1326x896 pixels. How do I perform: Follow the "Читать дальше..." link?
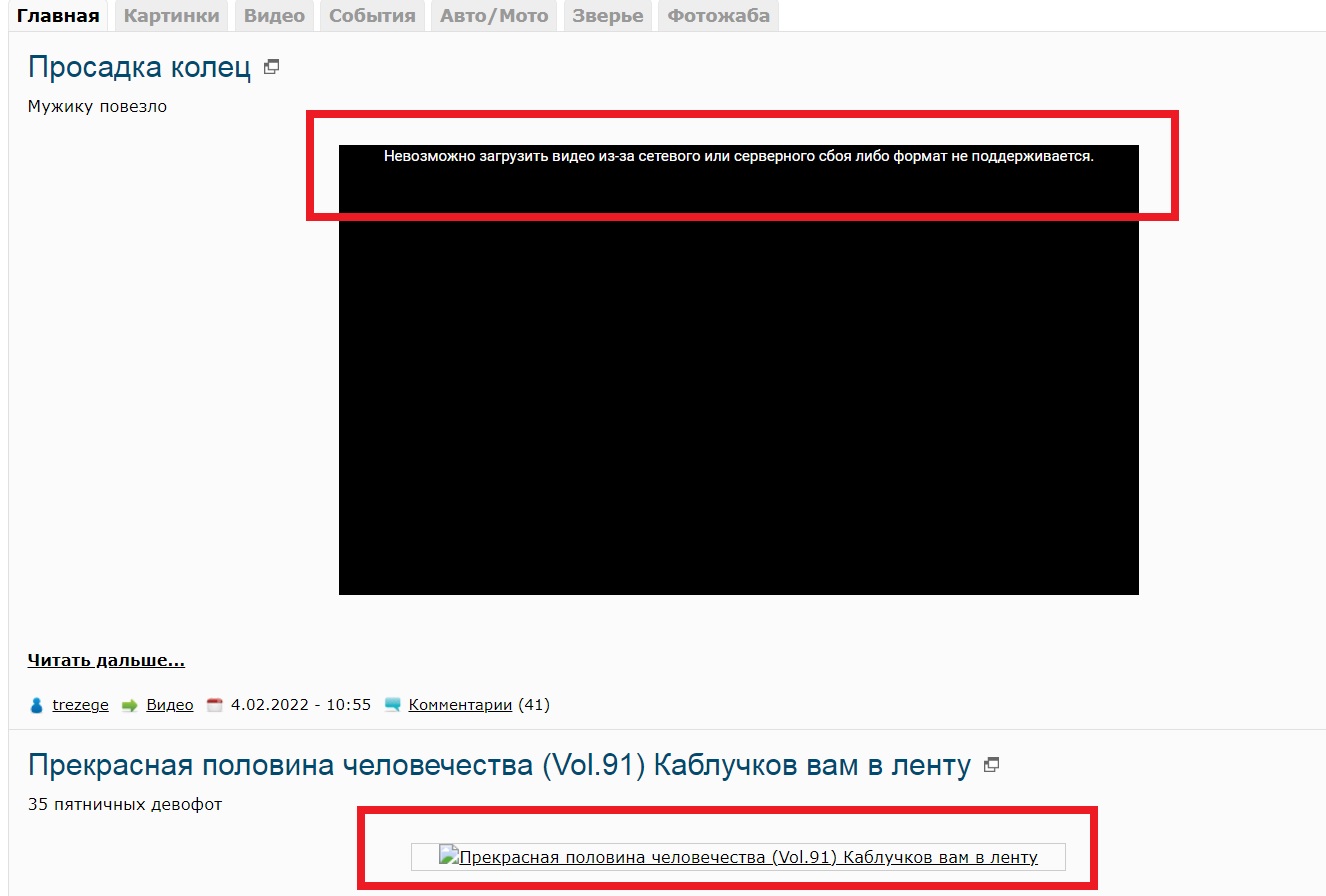click(x=106, y=660)
